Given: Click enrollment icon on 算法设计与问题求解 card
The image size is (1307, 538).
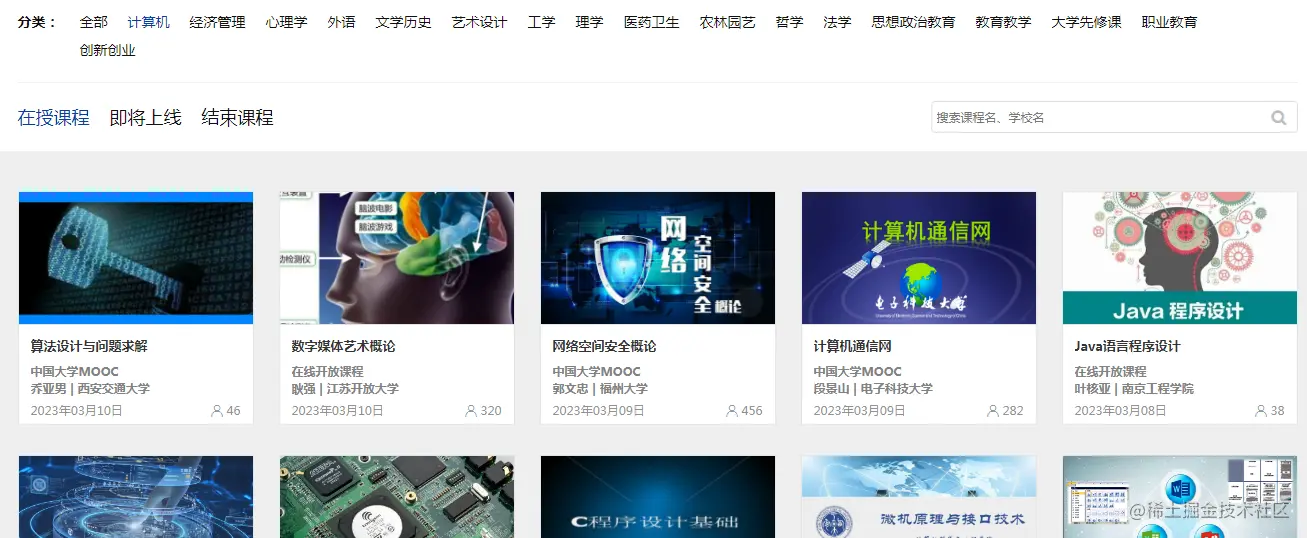Looking at the screenshot, I should pos(217,411).
